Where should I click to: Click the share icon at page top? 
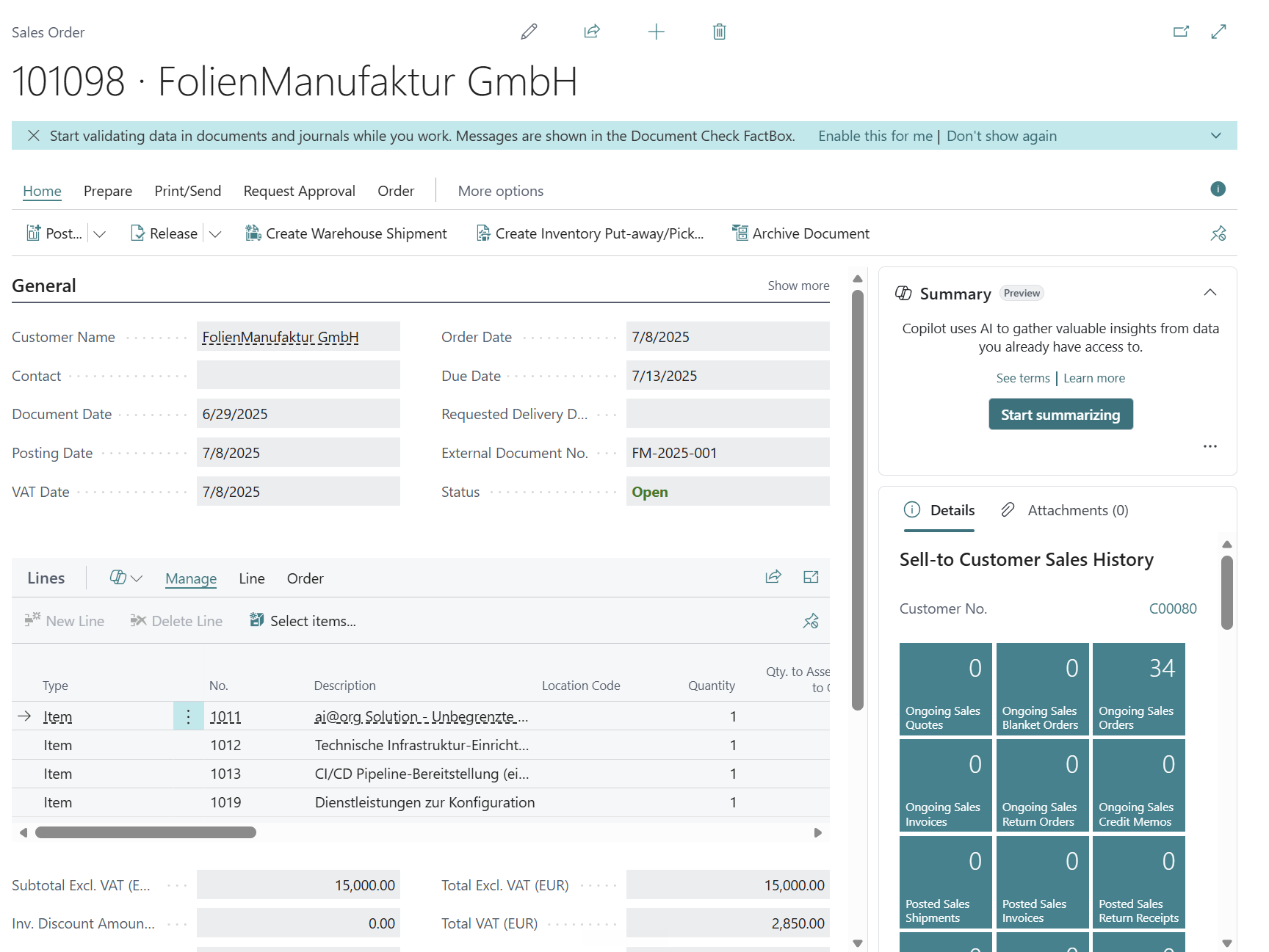[592, 32]
